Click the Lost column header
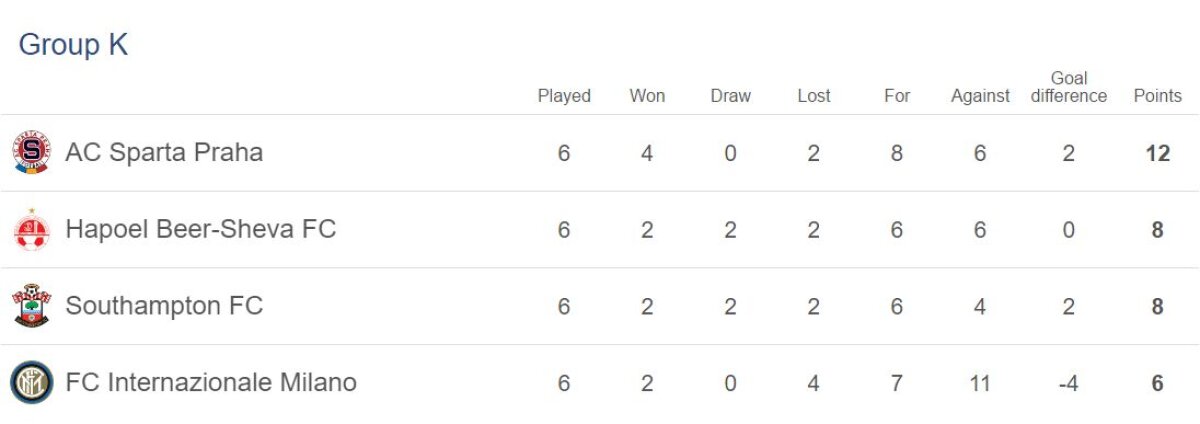This screenshot has height=424, width=1200. tap(814, 96)
